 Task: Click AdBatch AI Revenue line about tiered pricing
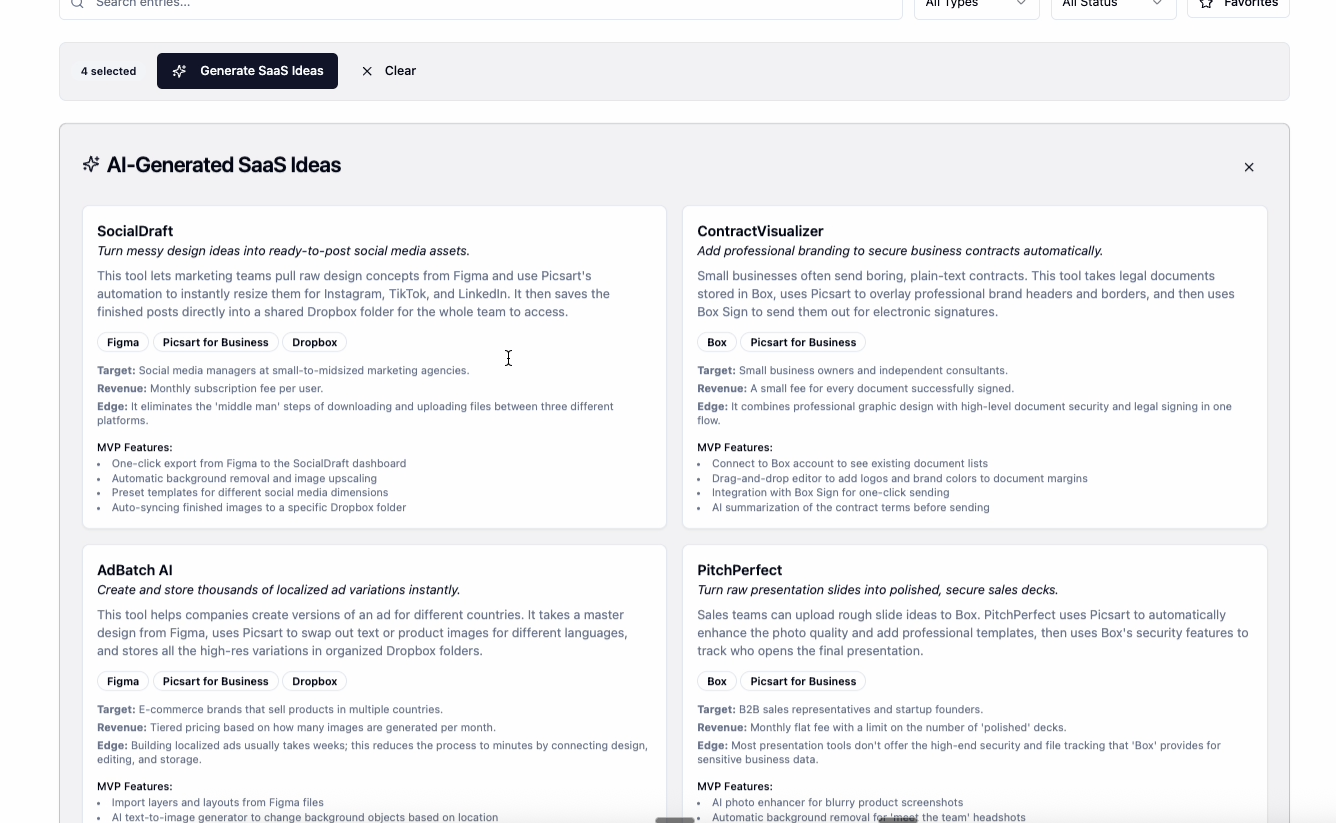[296, 727]
